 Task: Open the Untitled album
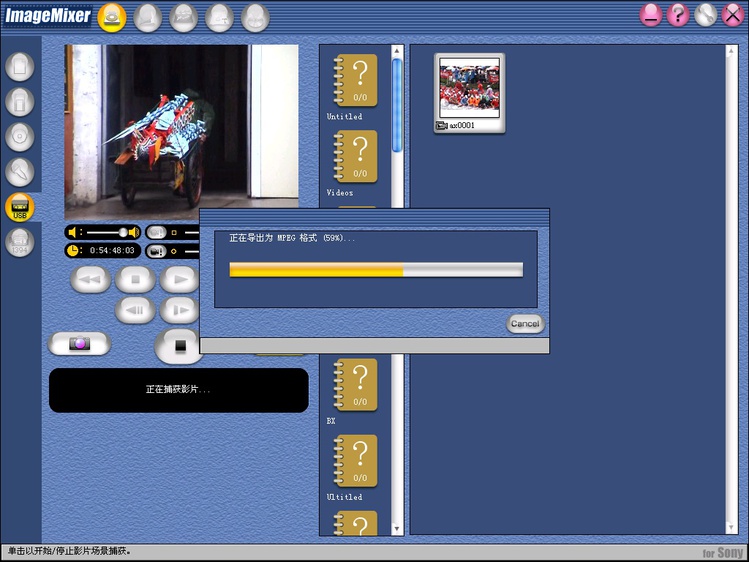click(355, 82)
